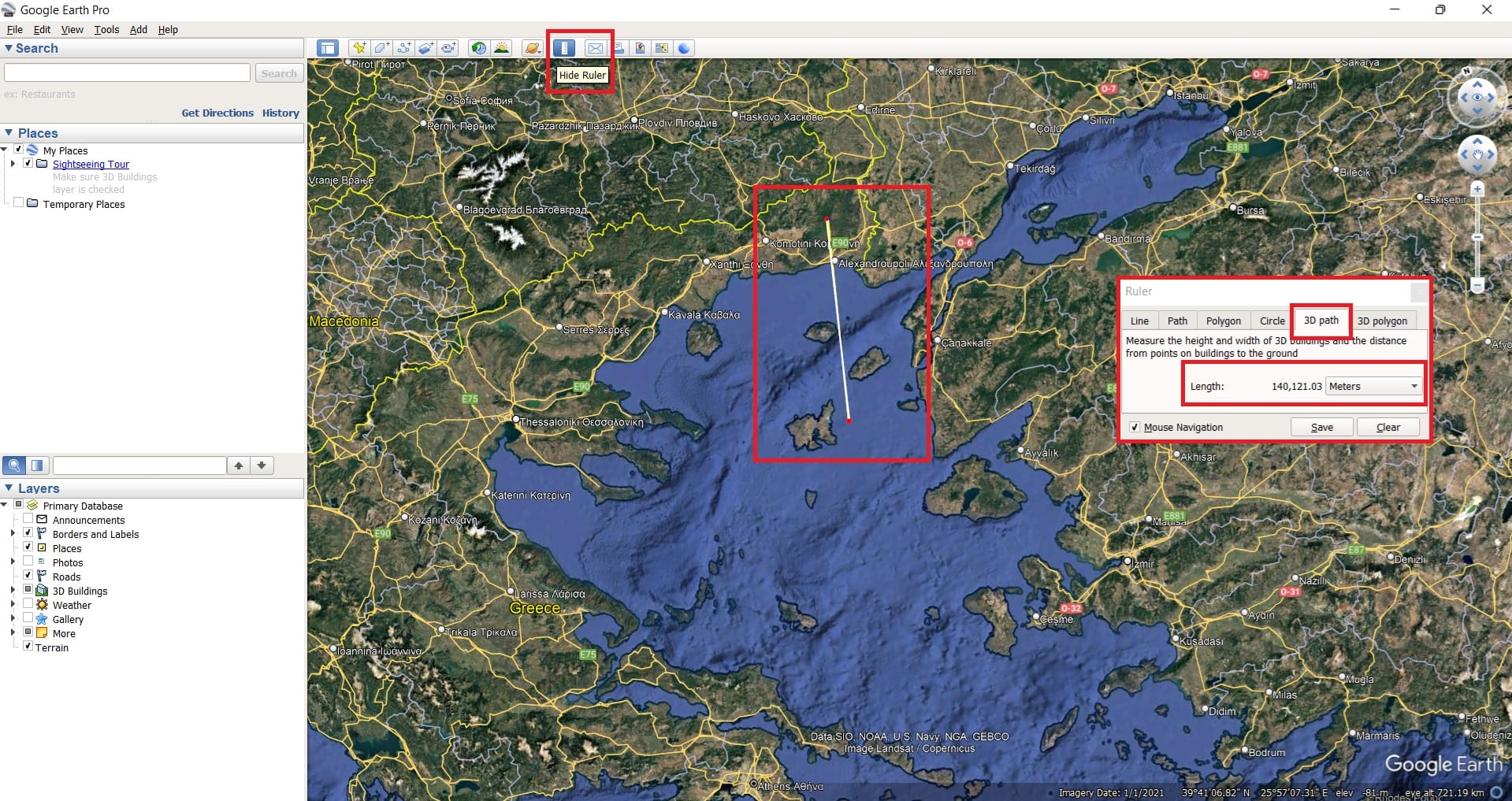Toggle the Mouse Navigation checkbox
Screen dimensions: 1512x801
pos(1135,427)
